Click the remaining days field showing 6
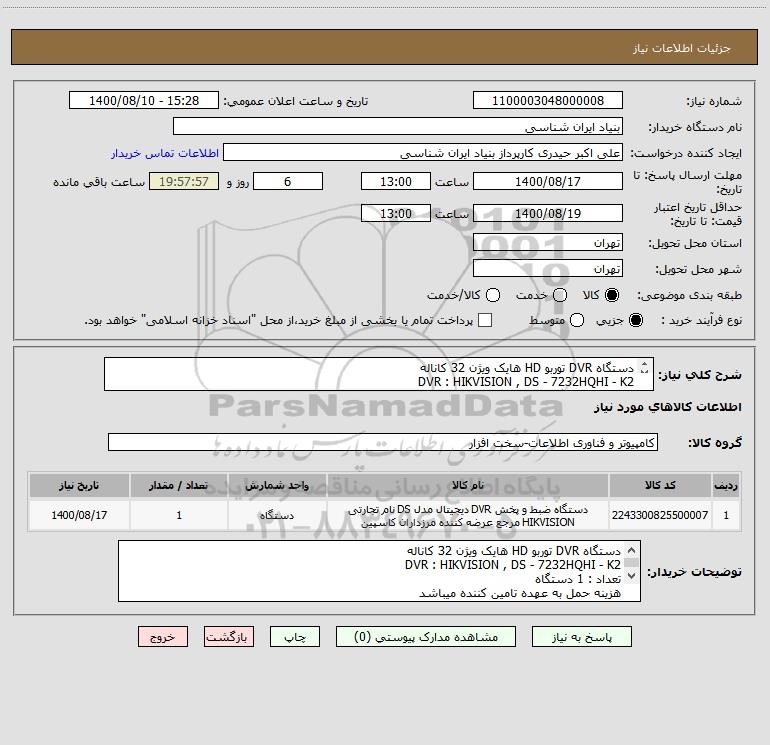This screenshot has width=770, height=745. (288, 181)
